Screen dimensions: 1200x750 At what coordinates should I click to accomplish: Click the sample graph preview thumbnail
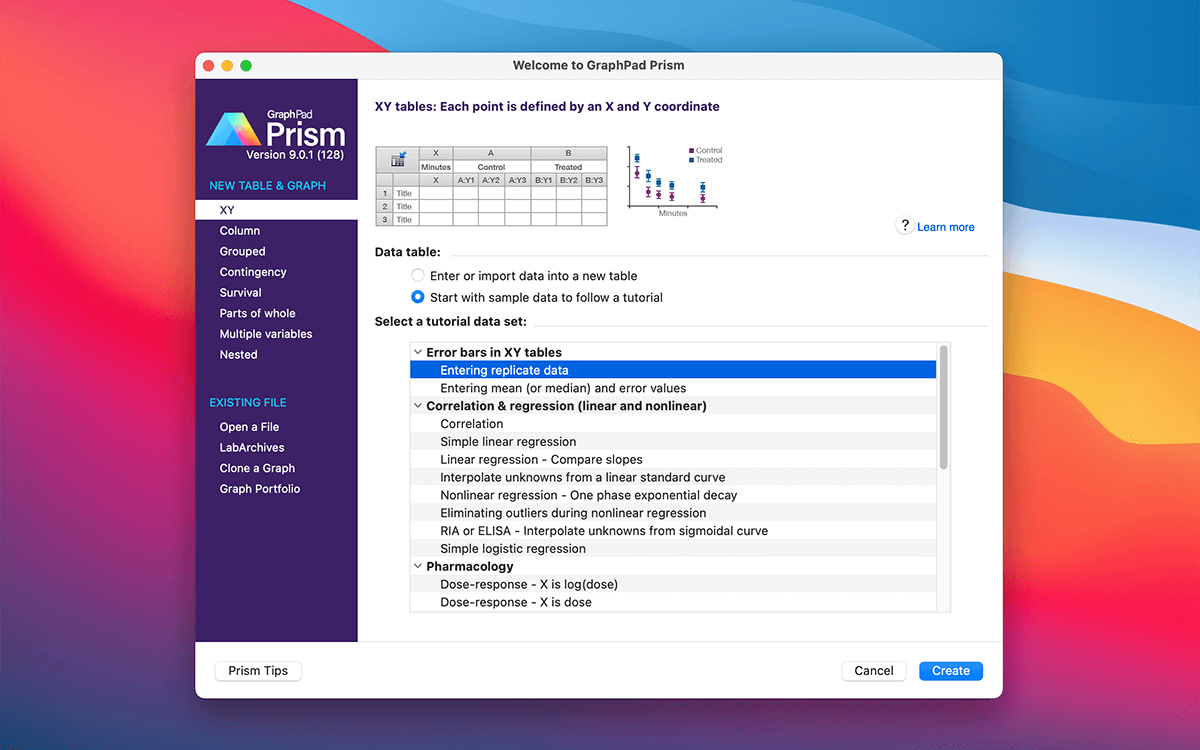[674, 181]
